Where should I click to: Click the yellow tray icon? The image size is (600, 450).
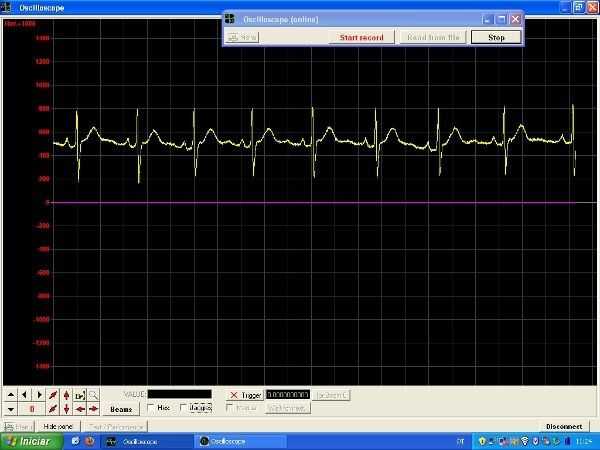482,442
